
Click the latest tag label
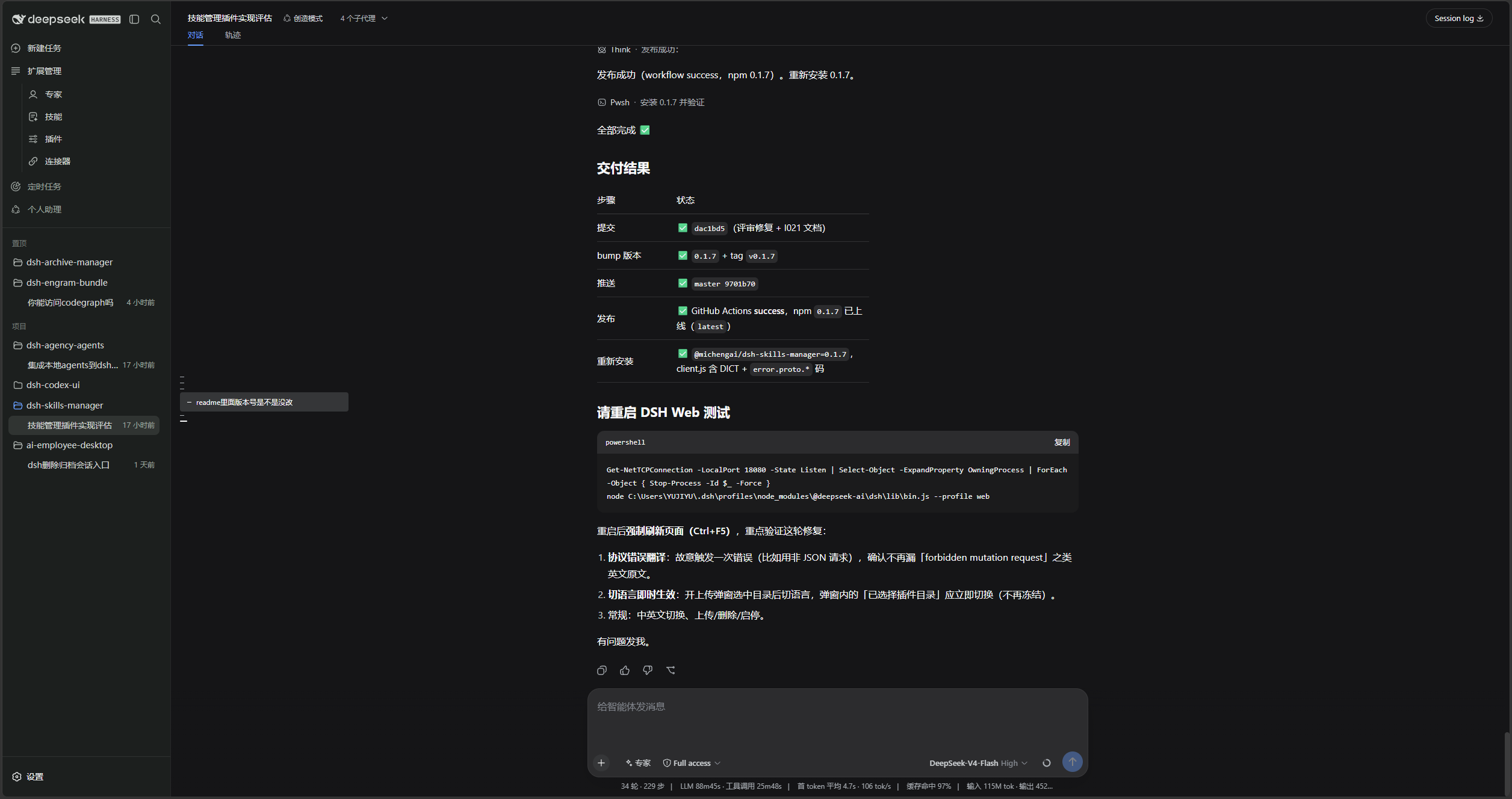[x=710, y=327]
